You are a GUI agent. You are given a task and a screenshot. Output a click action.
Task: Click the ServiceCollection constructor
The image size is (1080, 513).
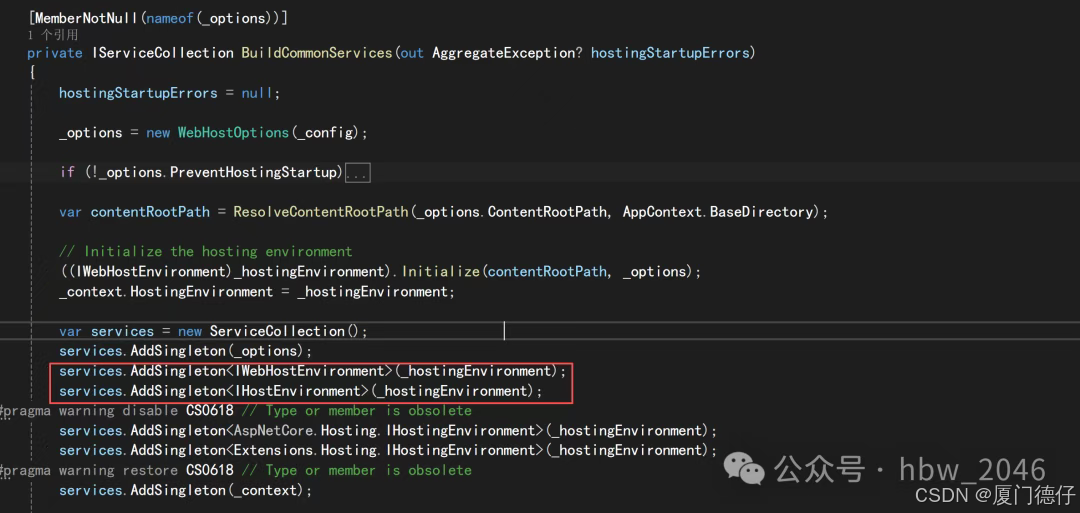[278, 332]
